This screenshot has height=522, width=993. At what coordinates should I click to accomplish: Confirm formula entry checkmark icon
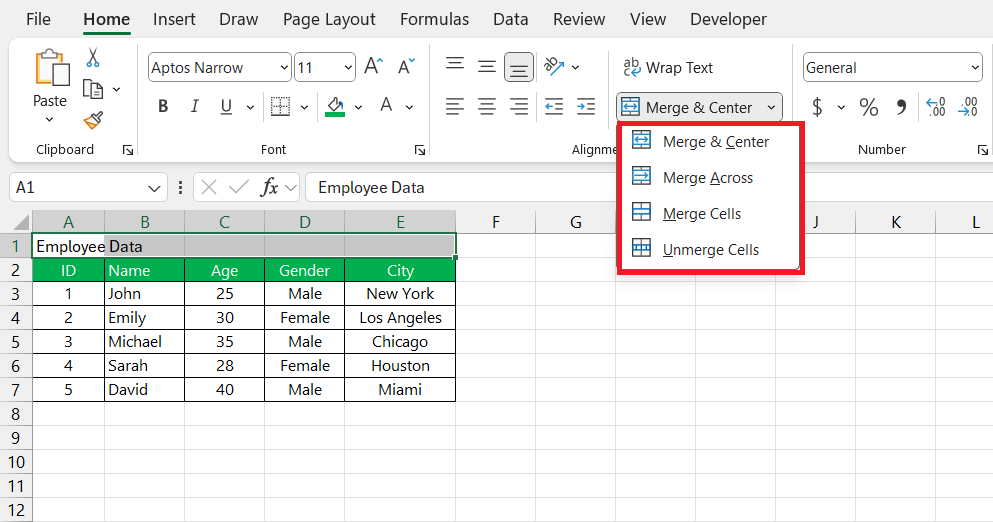pyautogui.click(x=239, y=188)
